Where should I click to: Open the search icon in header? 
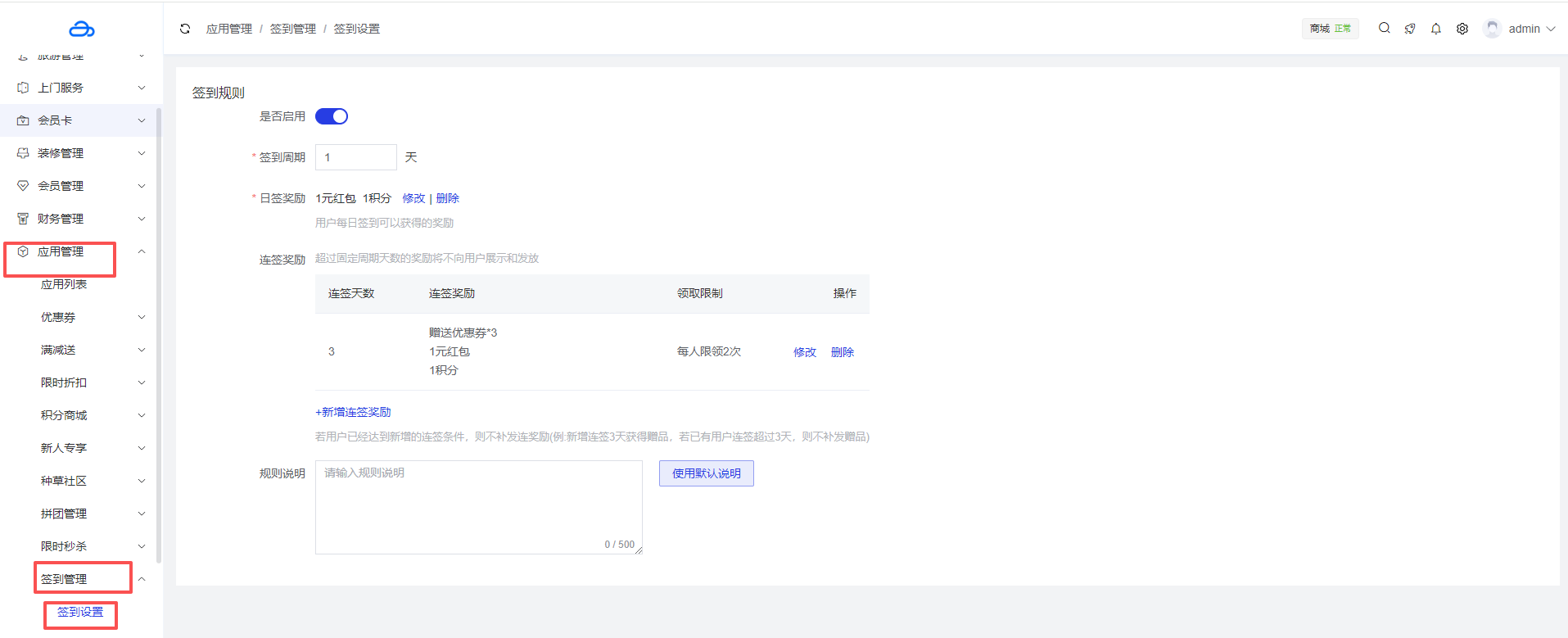point(1384,28)
